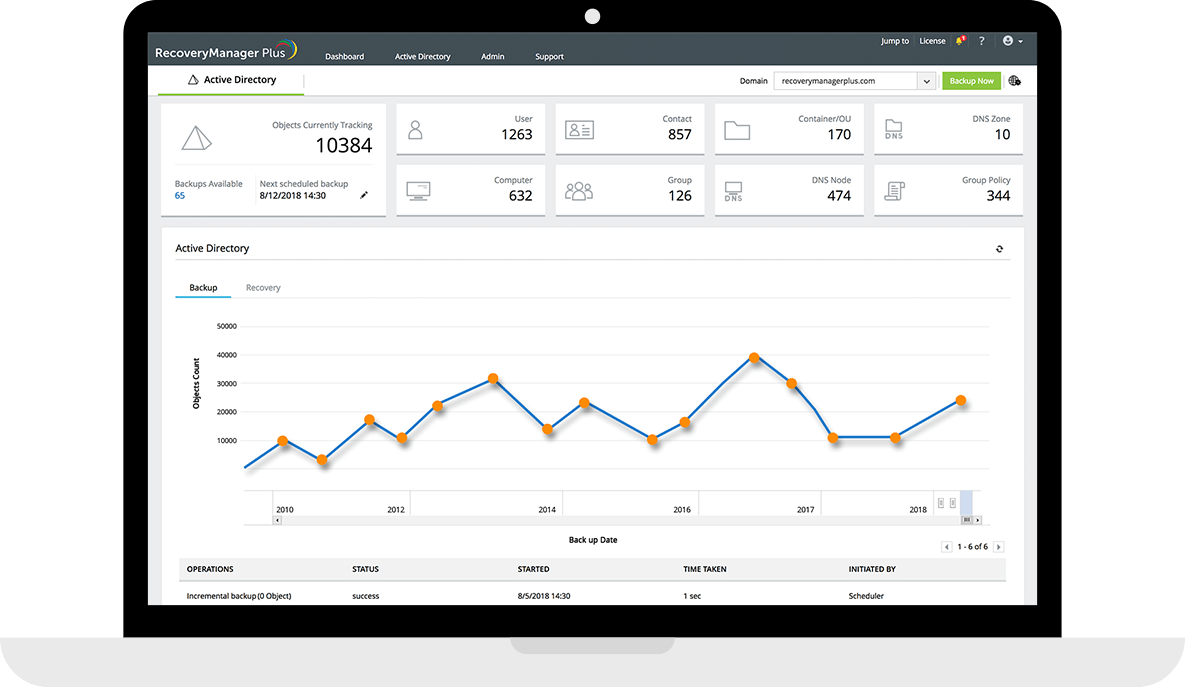Click chart scrollbar right arrow
Image resolution: width=1185 pixels, height=687 pixels.
click(978, 521)
